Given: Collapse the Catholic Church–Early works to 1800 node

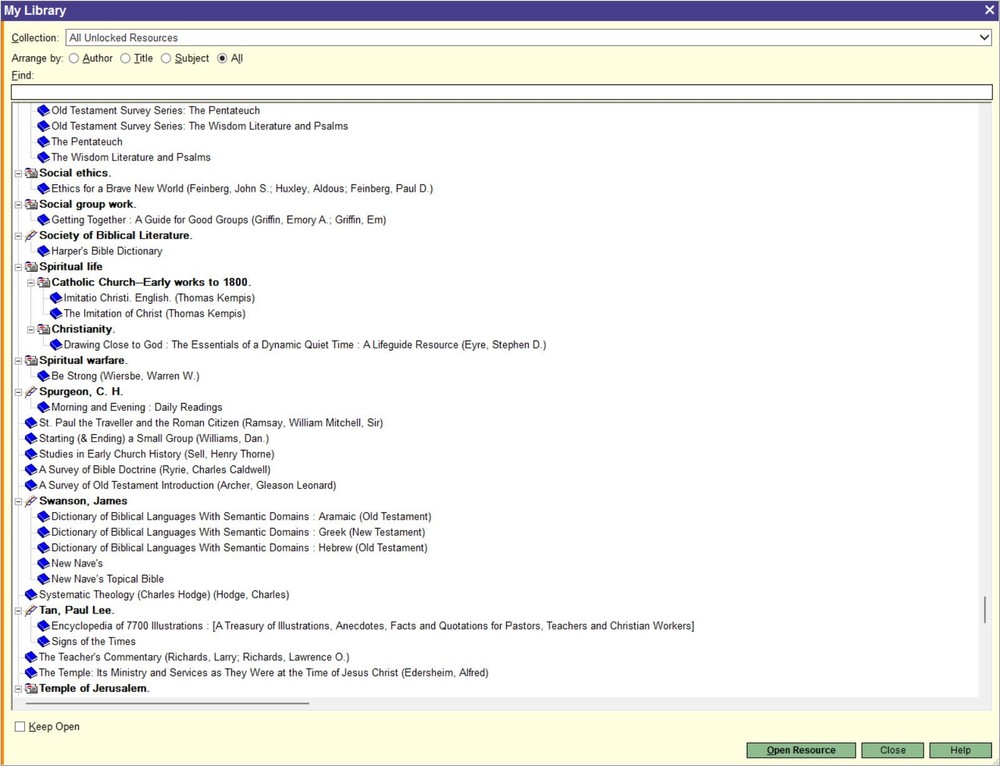Looking at the screenshot, I should [x=31, y=283].
